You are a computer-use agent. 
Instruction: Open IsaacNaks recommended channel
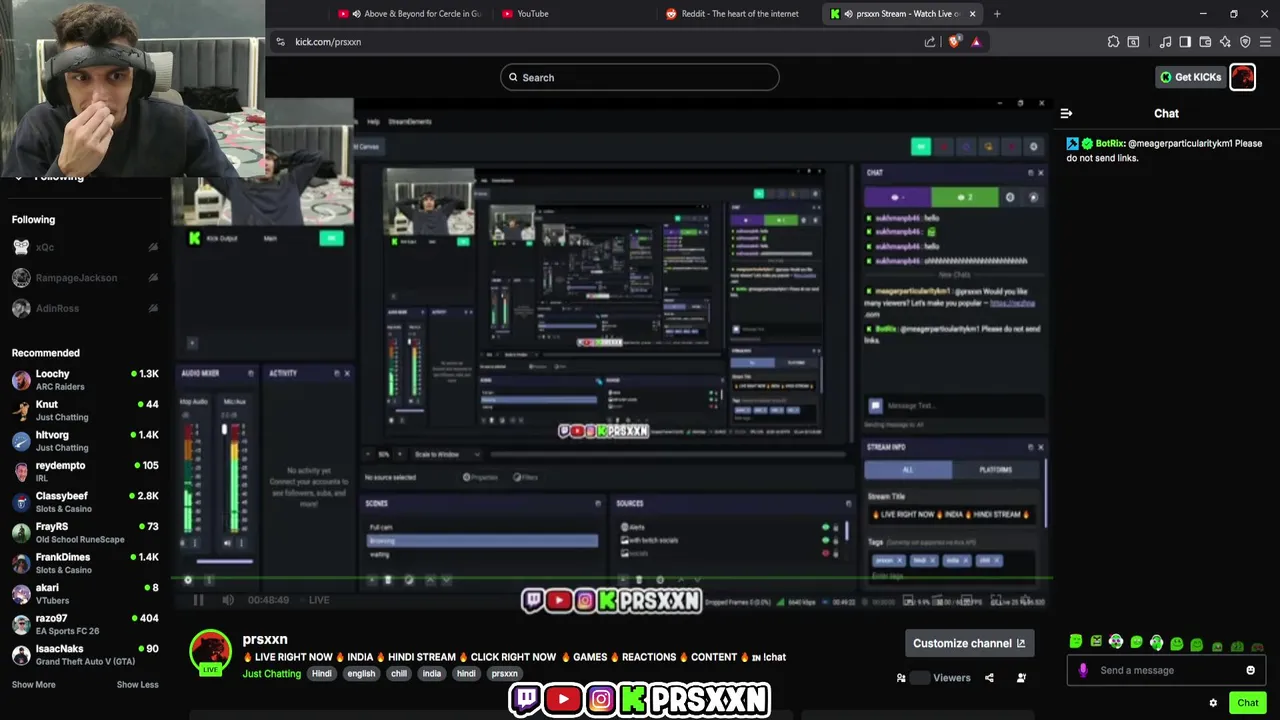pyautogui.click(x=85, y=655)
